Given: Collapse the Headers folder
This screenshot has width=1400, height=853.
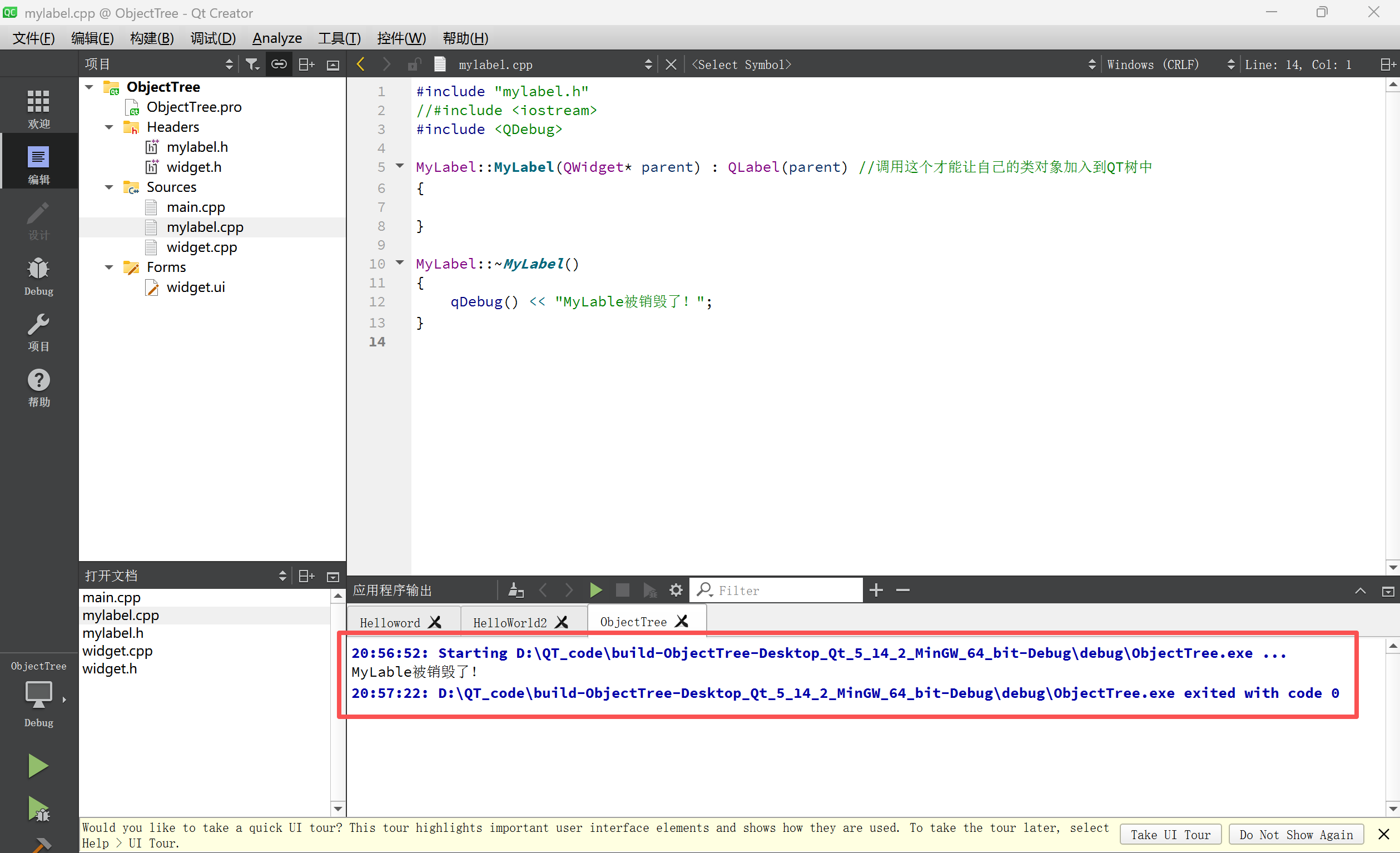Looking at the screenshot, I should click(x=109, y=127).
